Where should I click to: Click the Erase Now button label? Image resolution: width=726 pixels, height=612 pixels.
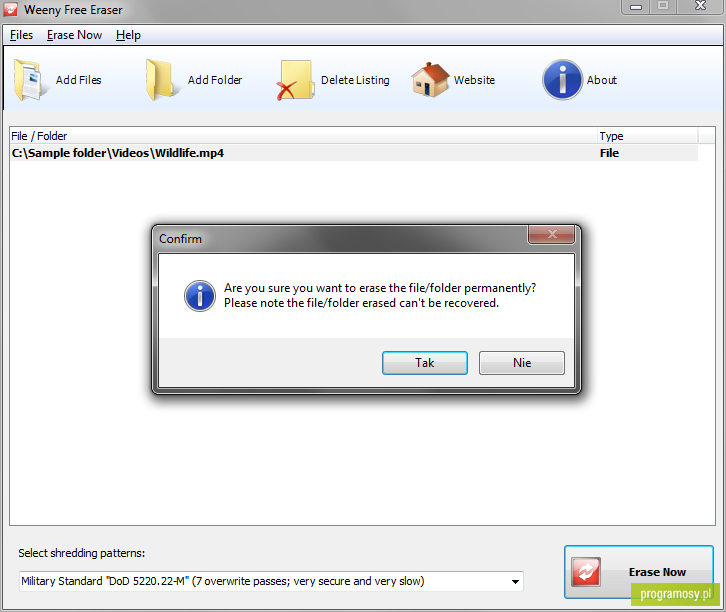[657, 572]
